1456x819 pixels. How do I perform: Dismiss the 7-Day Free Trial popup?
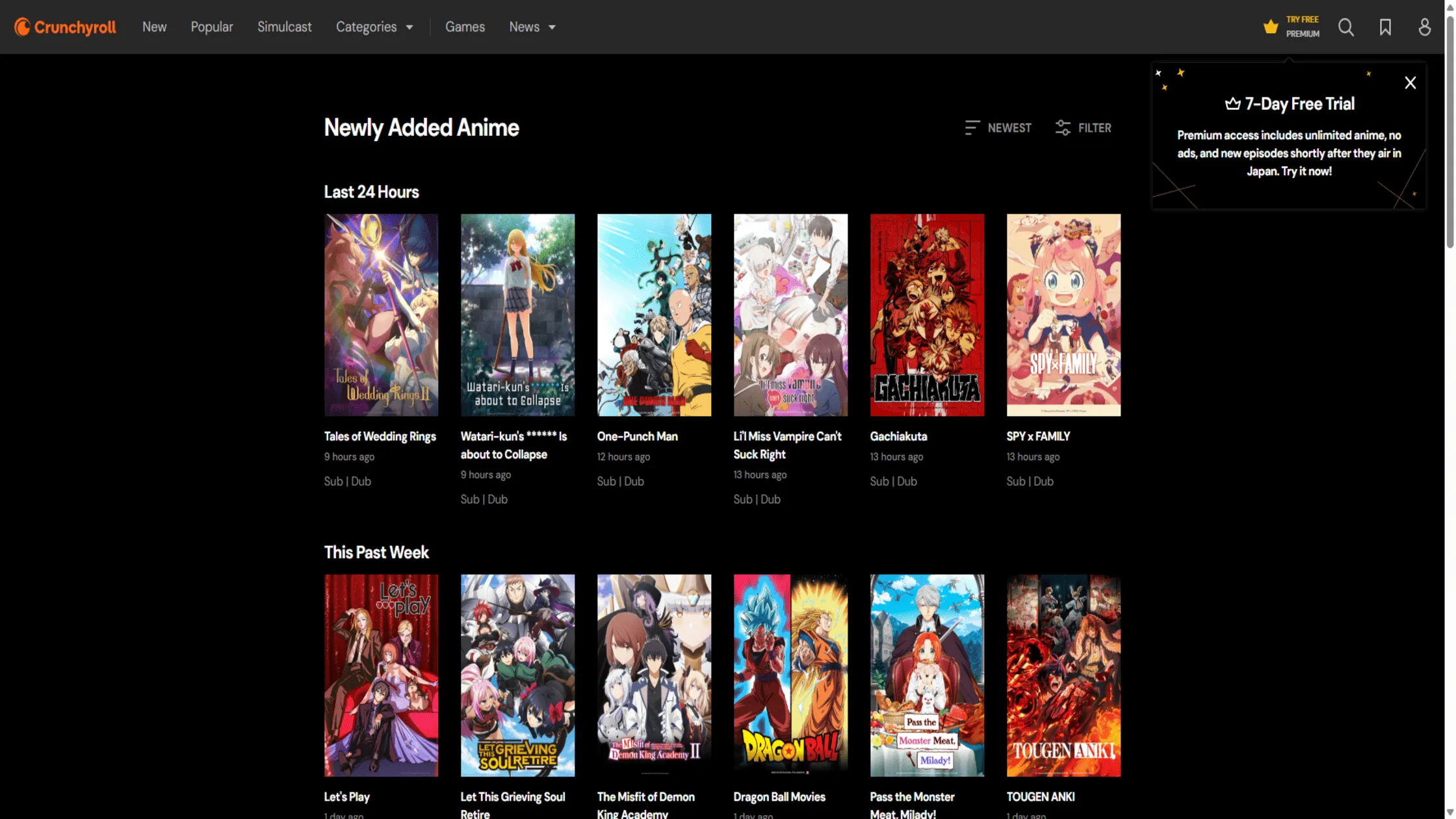point(1410,83)
